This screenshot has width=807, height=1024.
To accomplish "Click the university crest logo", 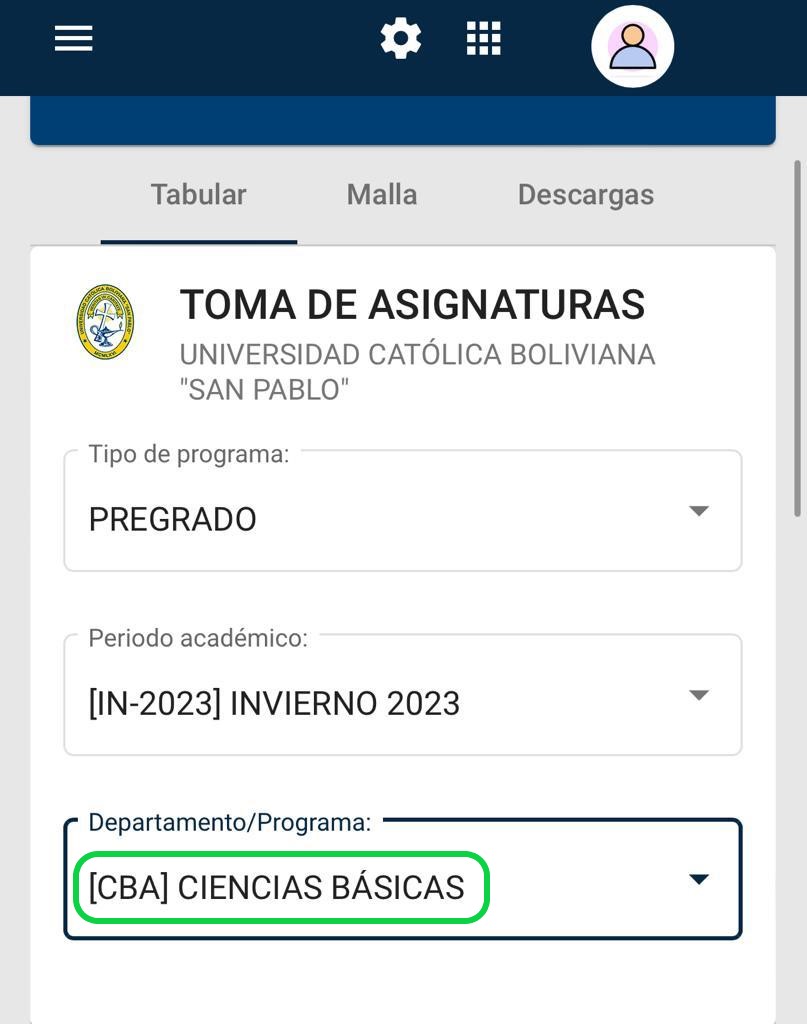I will [x=105, y=322].
